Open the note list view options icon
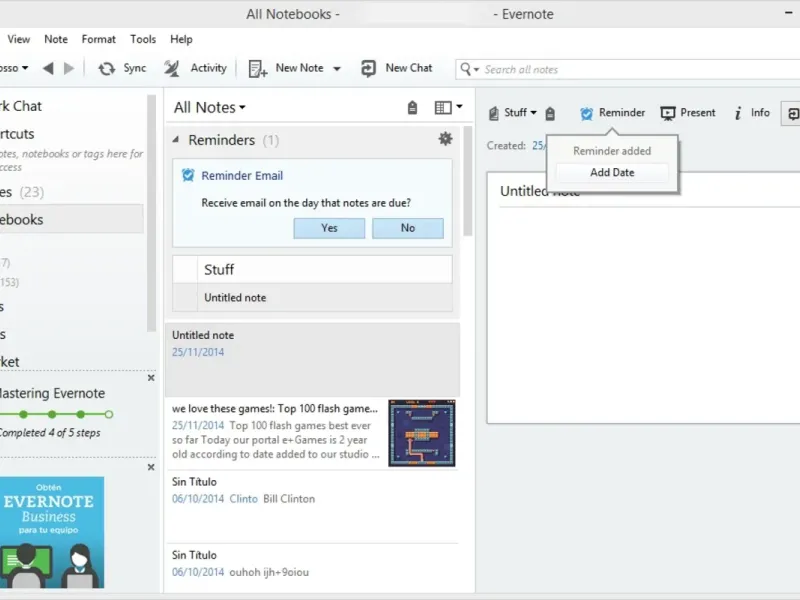The height and width of the screenshot is (600, 800). tap(443, 108)
